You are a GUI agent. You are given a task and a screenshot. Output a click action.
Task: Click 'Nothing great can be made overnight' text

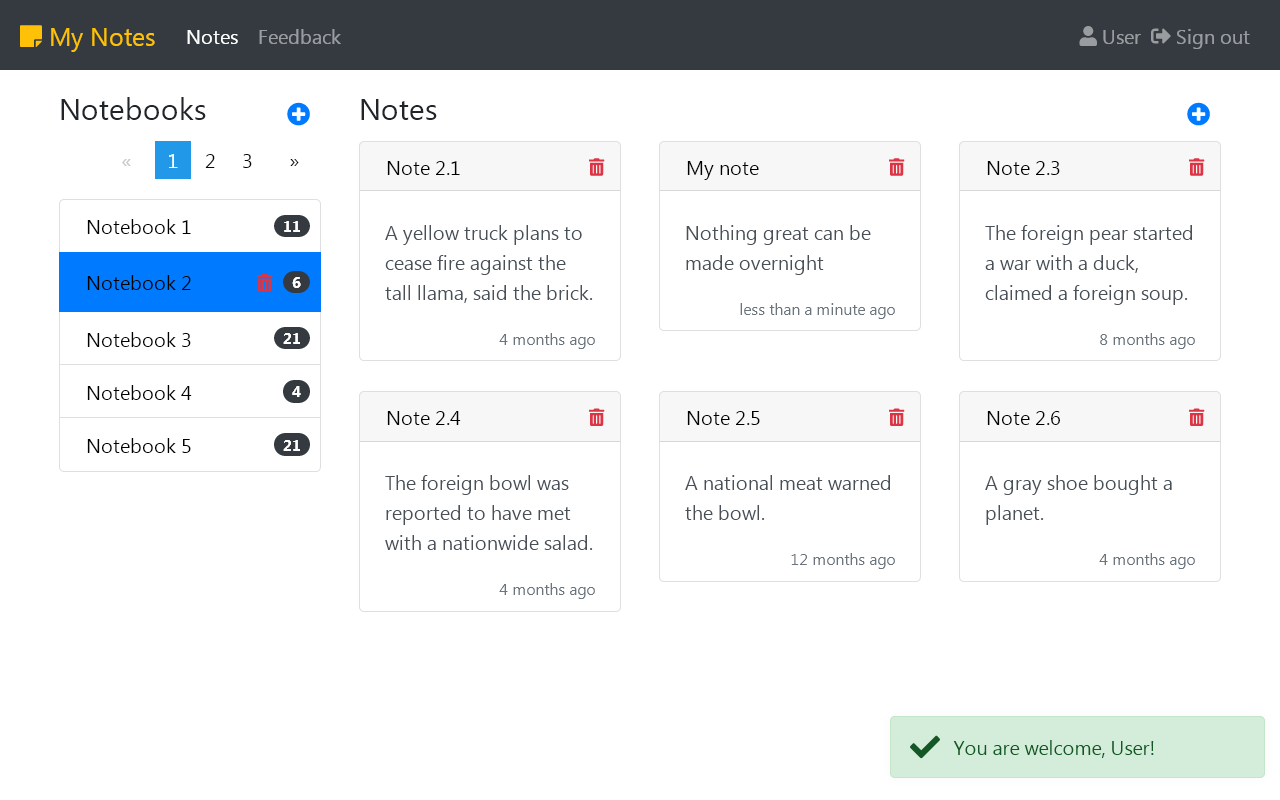(778, 248)
